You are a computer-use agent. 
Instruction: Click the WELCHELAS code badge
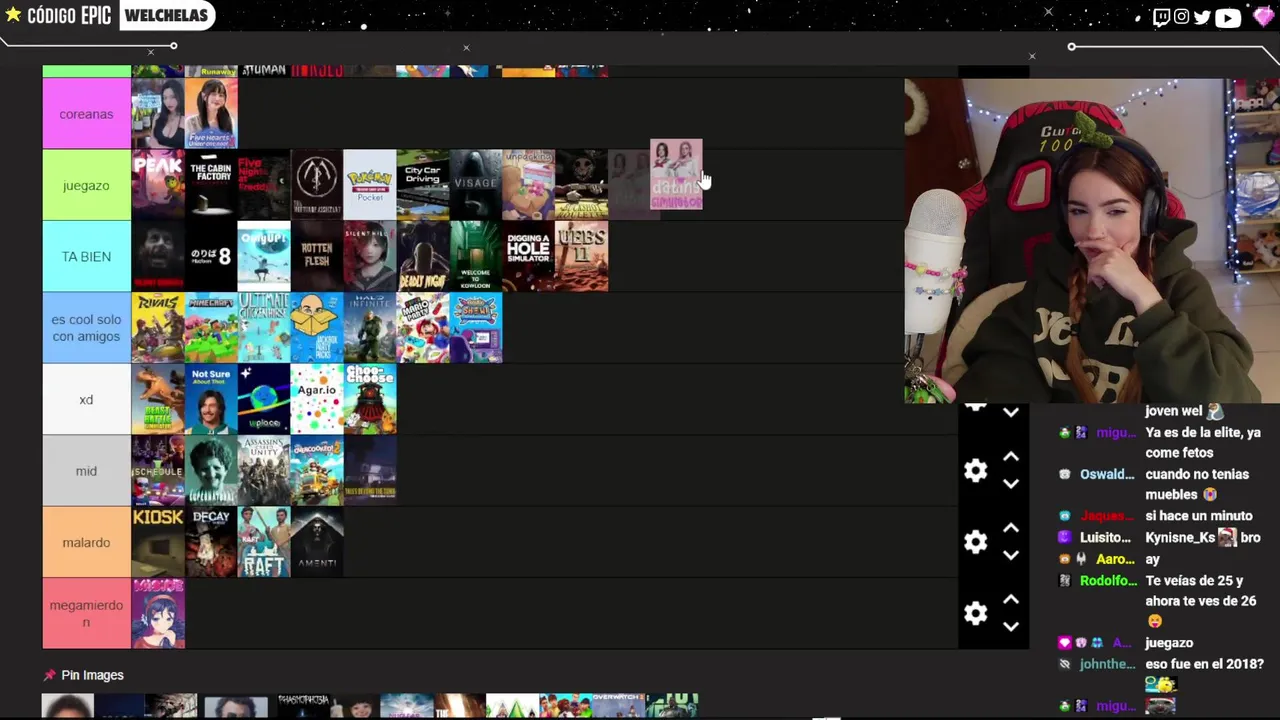tap(167, 15)
